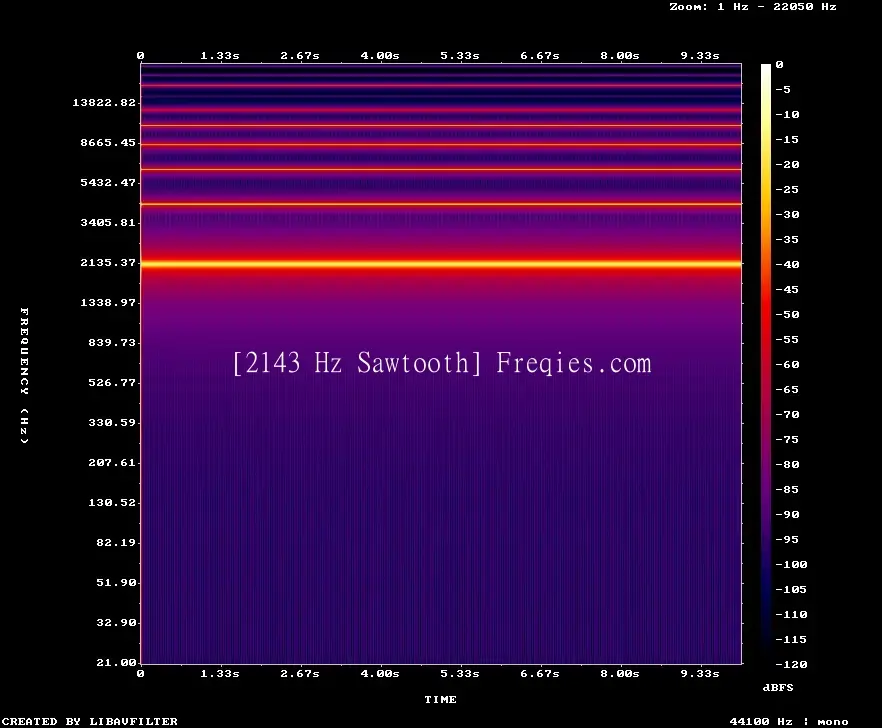Select the 8665.45 frequency axis label
This screenshot has height=728, width=882.
(x=108, y=142)
